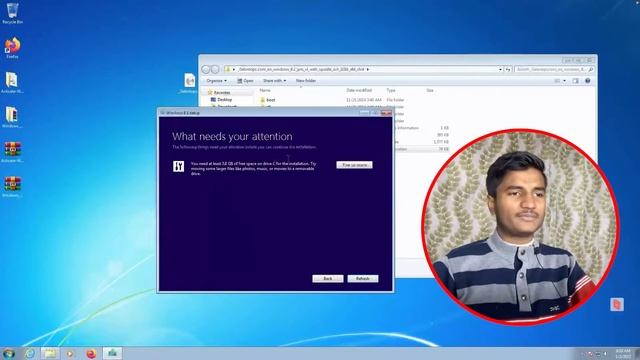Viewport: 640px width, 360px height.
Task: Select Favorites in the navigation pane
Action: point(222,93)
